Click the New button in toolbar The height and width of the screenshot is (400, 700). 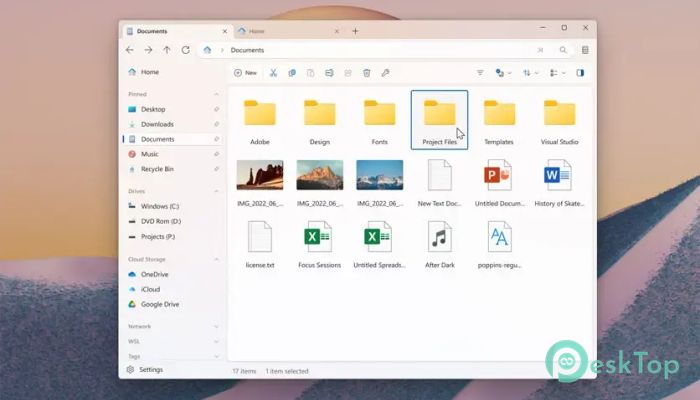pos(246,73)
